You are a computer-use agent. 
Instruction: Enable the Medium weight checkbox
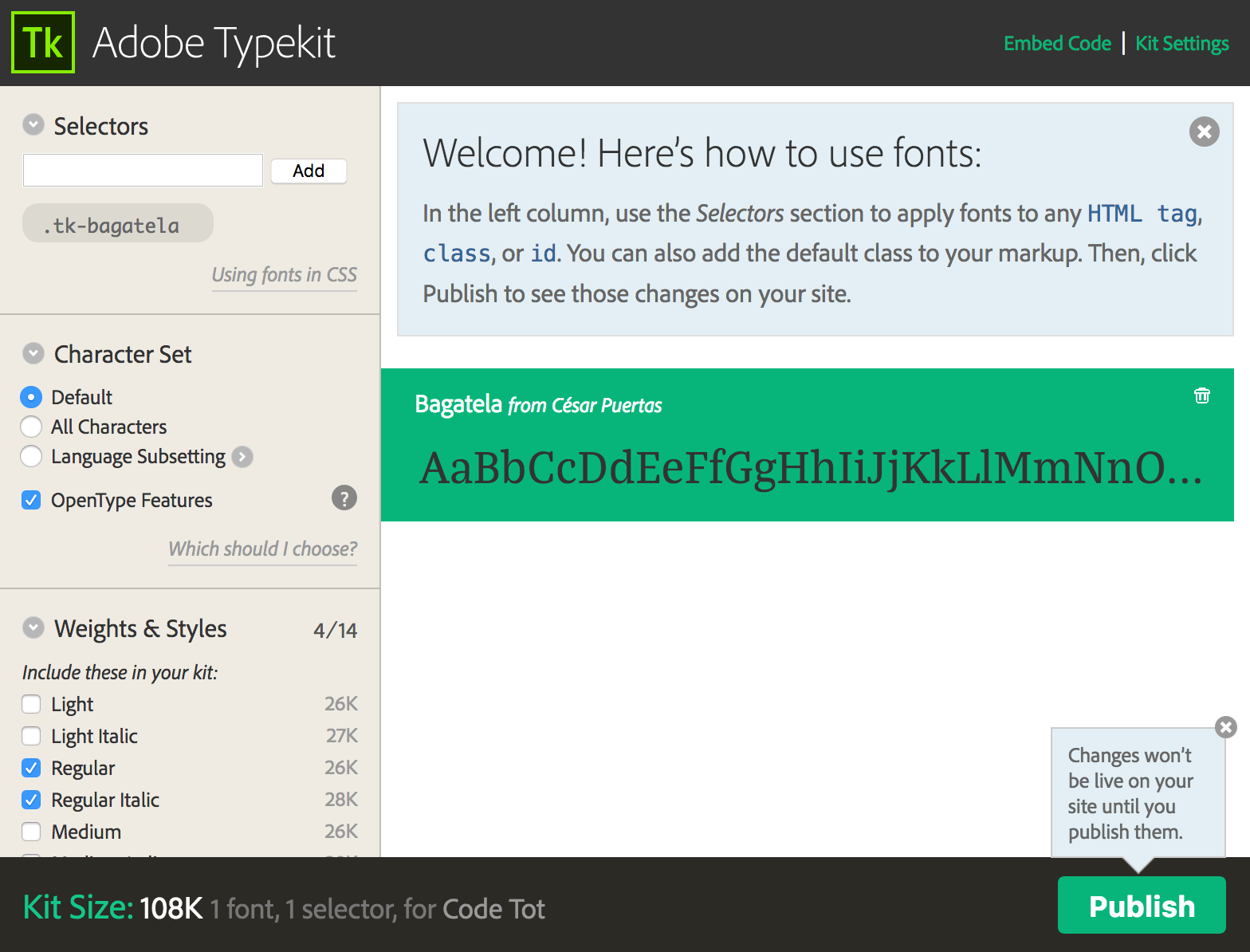(x=31, y=832)
